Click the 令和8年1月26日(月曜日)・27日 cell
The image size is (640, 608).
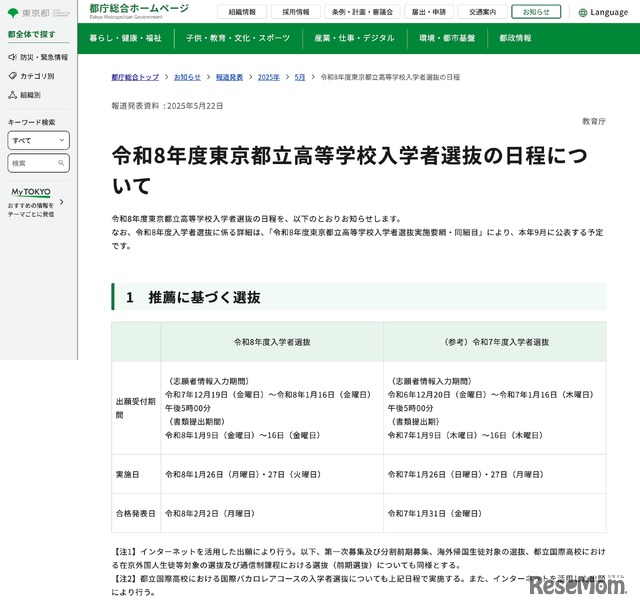pos(272,475)
